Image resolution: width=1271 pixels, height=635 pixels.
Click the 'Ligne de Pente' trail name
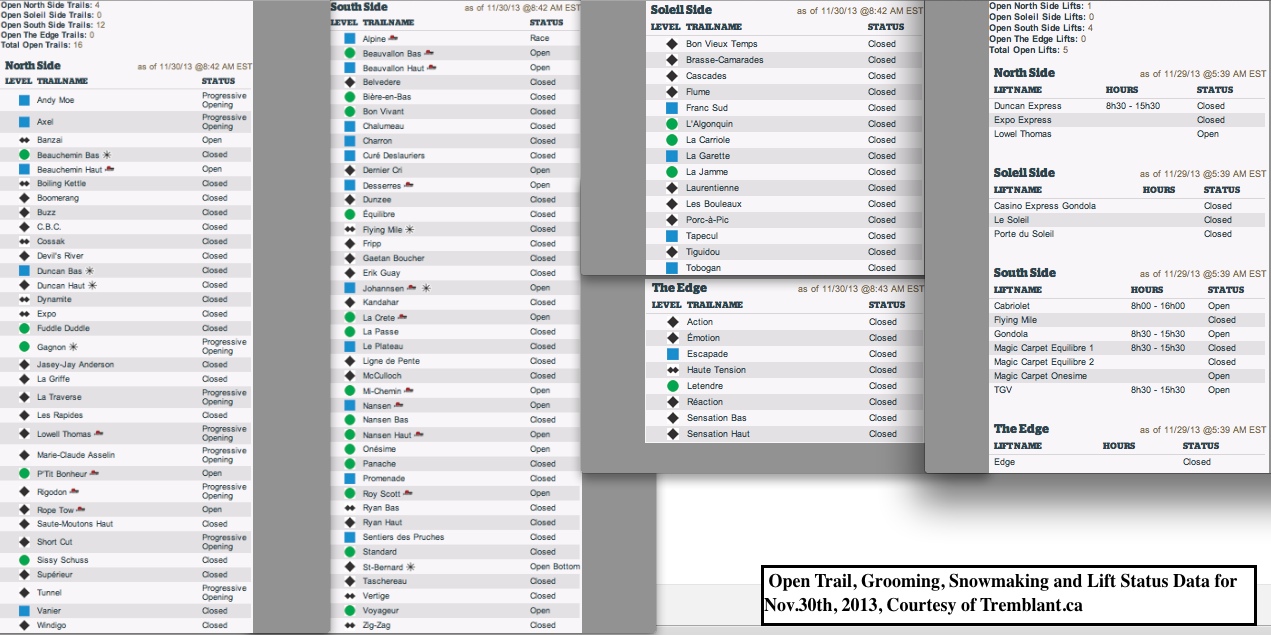pos(389,361)
